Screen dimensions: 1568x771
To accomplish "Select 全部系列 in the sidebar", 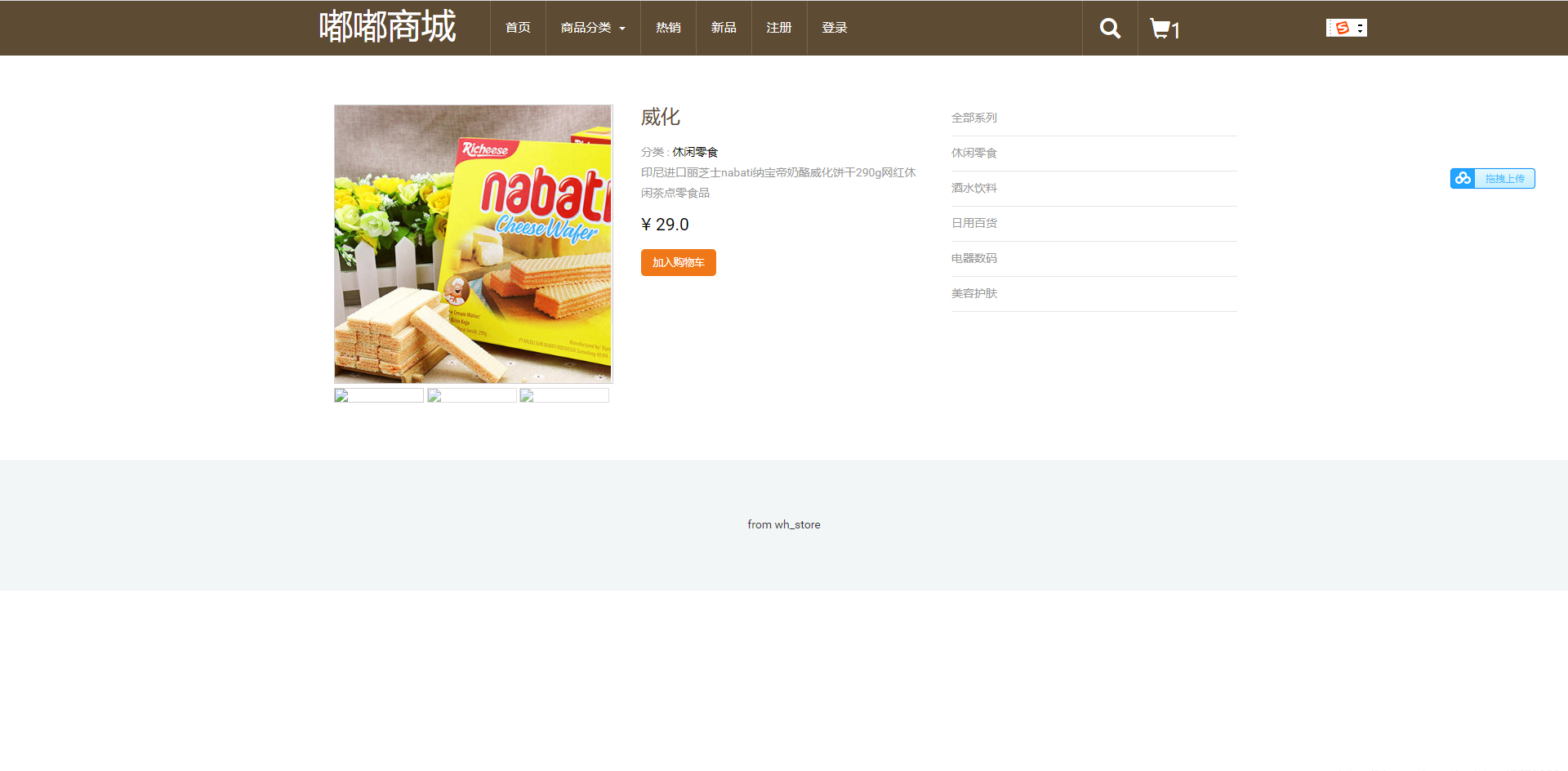I will click(973, 118).
